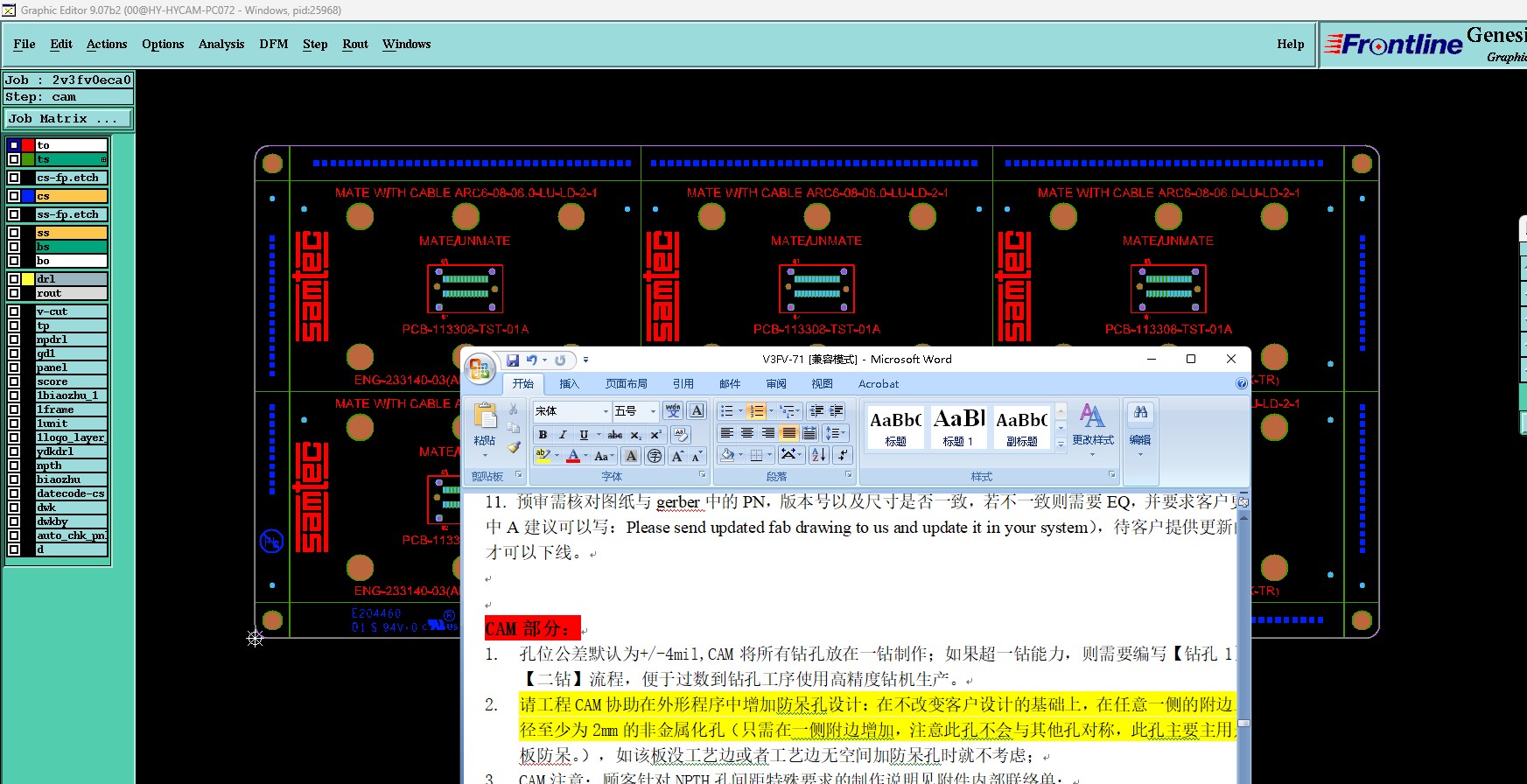Click the phonetic guide (wén) icon

point(673,410)
